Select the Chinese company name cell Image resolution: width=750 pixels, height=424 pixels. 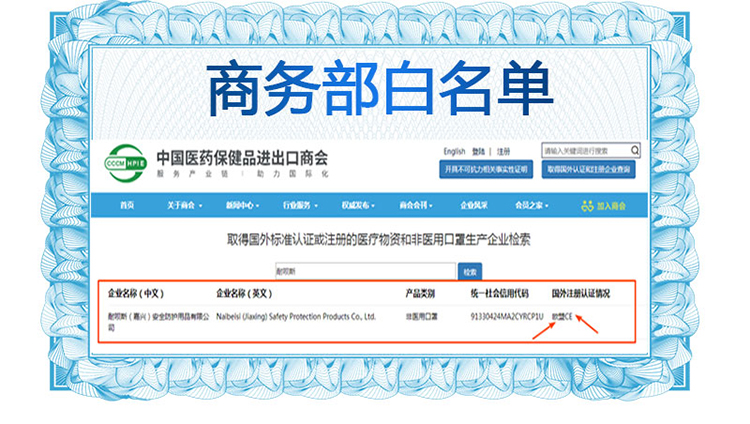click(x=158, y=322)
